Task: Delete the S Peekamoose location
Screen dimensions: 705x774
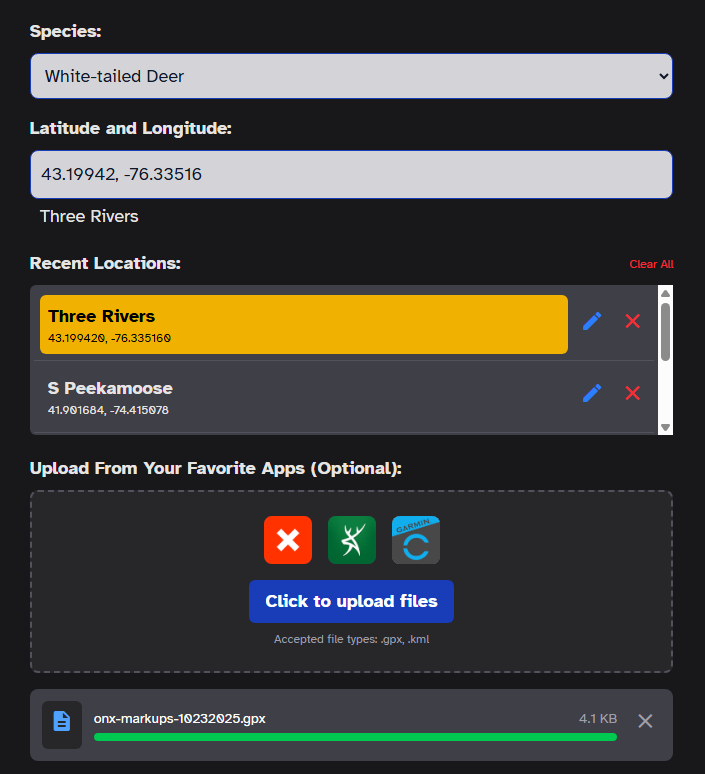Action: pyautogui.click(x=632, y=393)
